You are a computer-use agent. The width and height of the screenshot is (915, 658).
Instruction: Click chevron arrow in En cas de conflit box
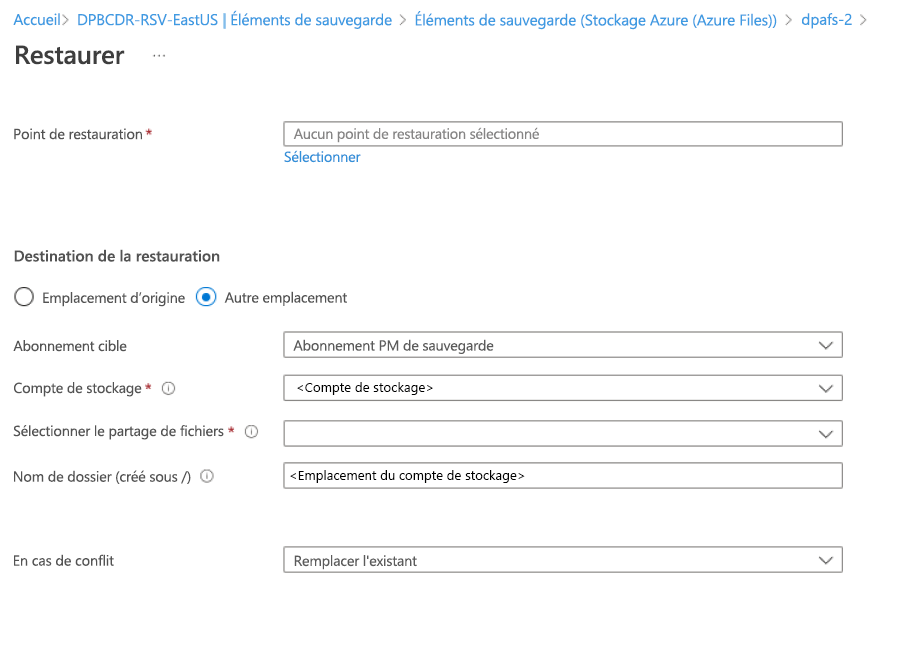825,560
